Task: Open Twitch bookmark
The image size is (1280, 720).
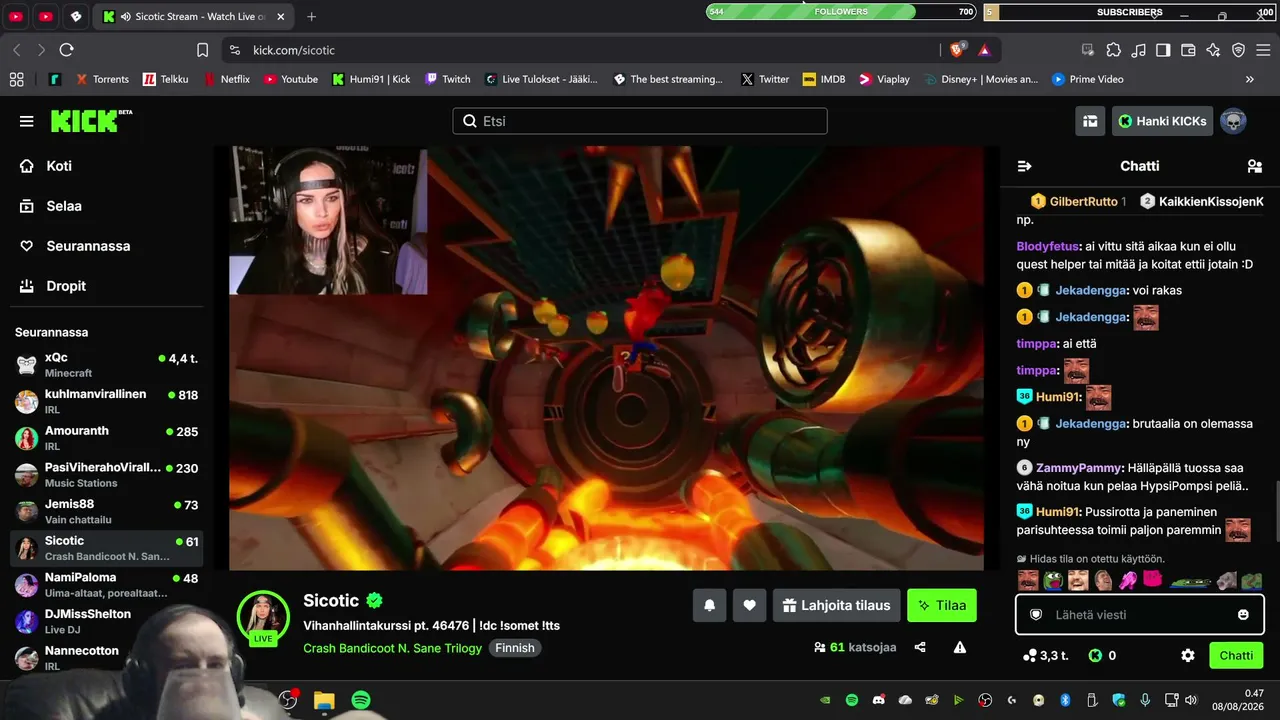Action: point(447,79)
